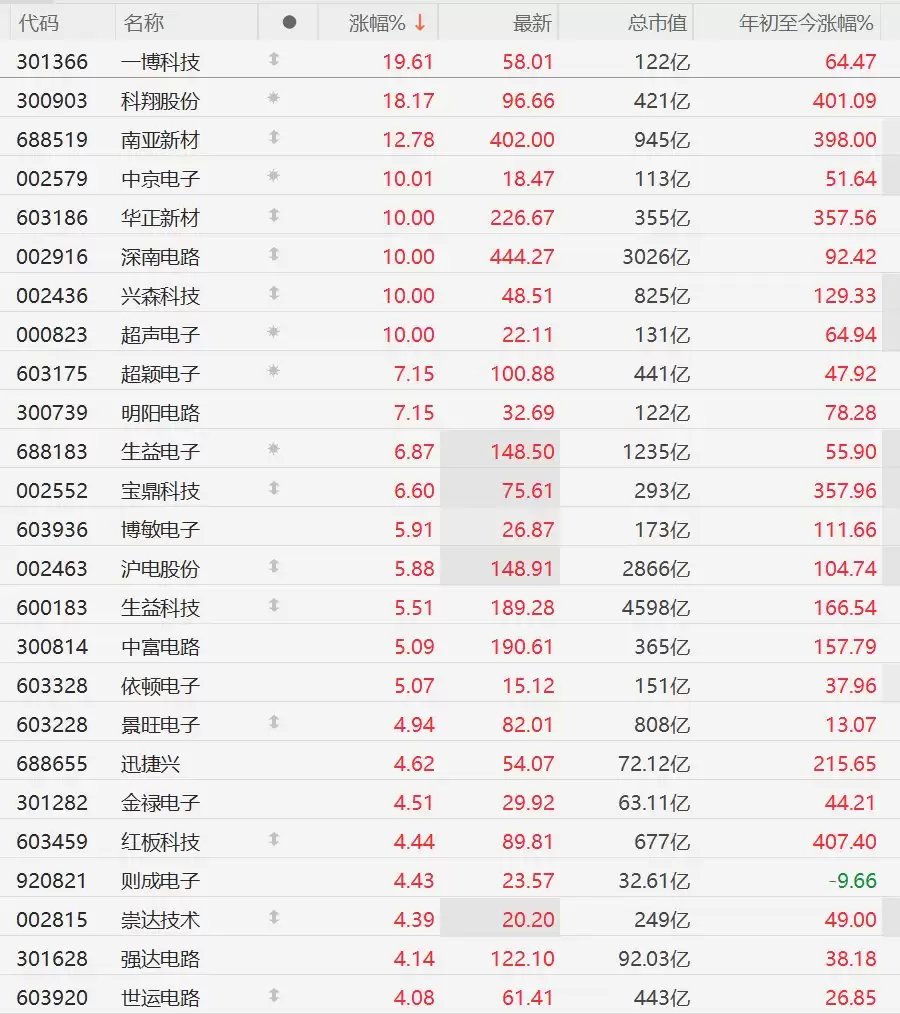
Task: Click the arrow marker on 红板科技 row
Action: (274, 839)
